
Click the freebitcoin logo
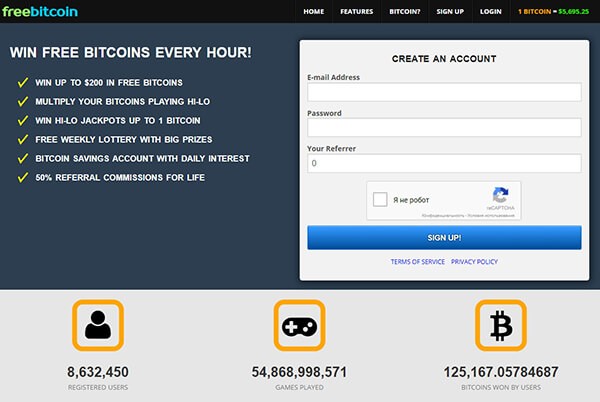click(x=40, y=11)
